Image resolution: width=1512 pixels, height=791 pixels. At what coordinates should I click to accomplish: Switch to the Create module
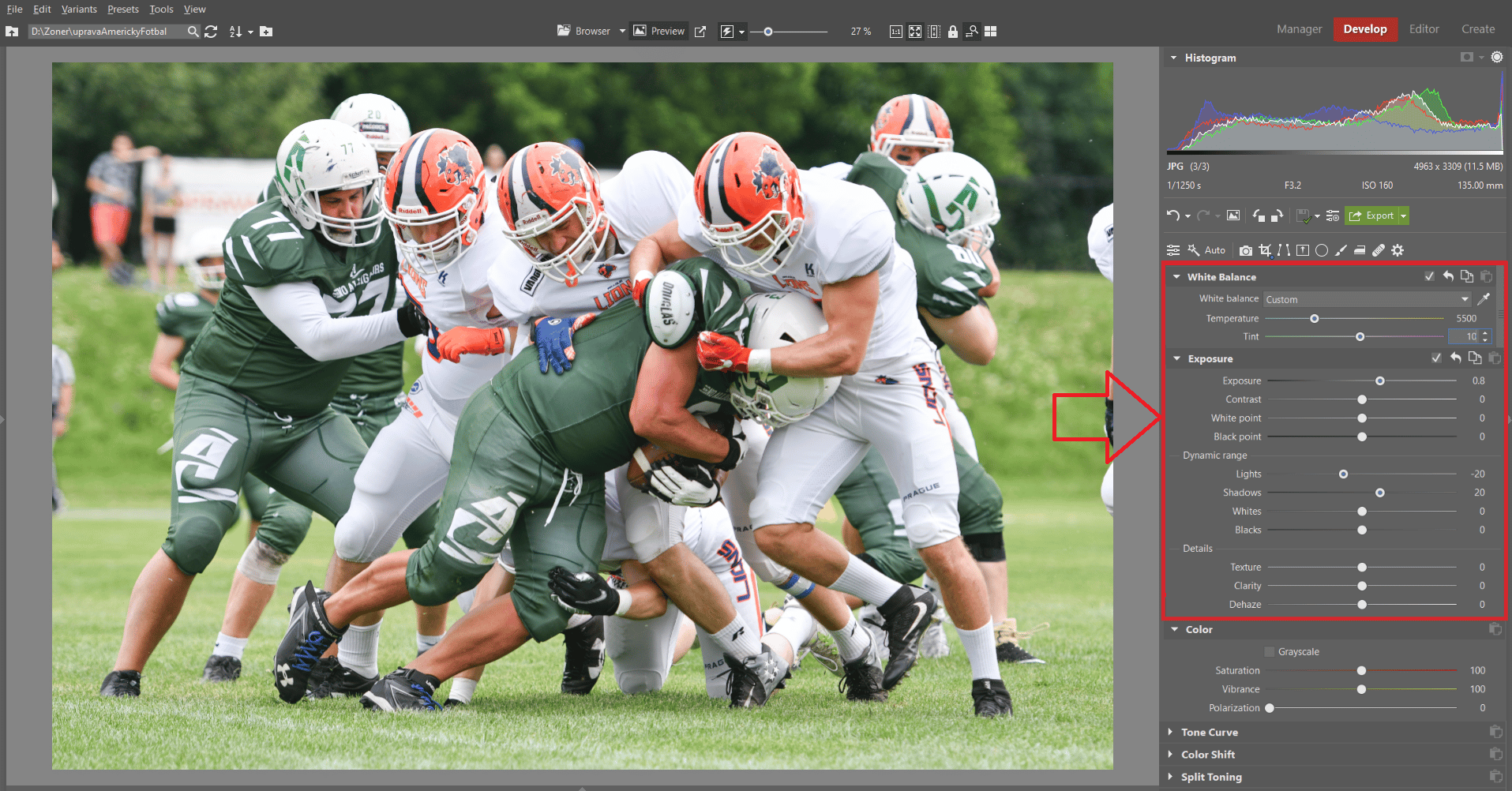1478,29
